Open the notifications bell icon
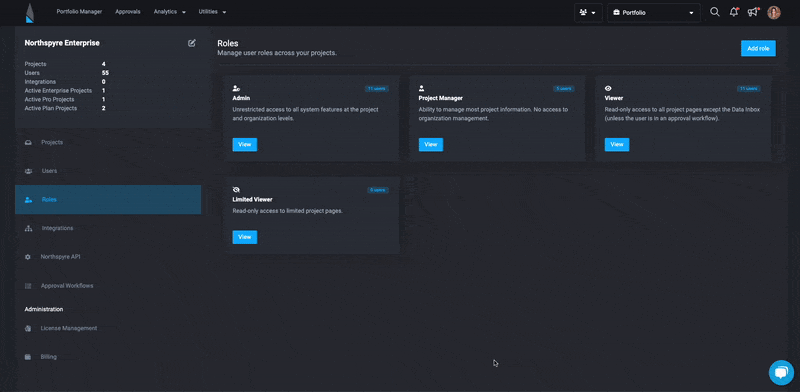This screenshot has width=800, height=392. point(734,12)
